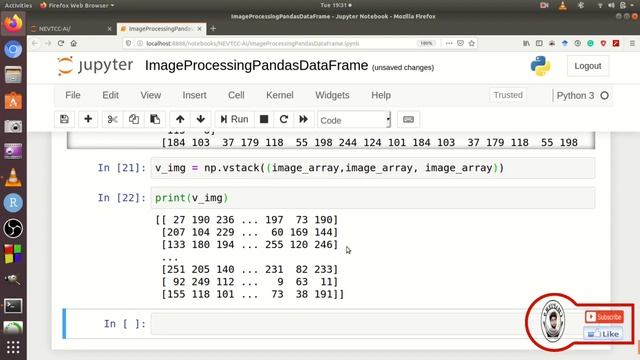Viewport: 640px width, 360px height.
Task: Open VLC media player from the dock
Action: (13, 178)
